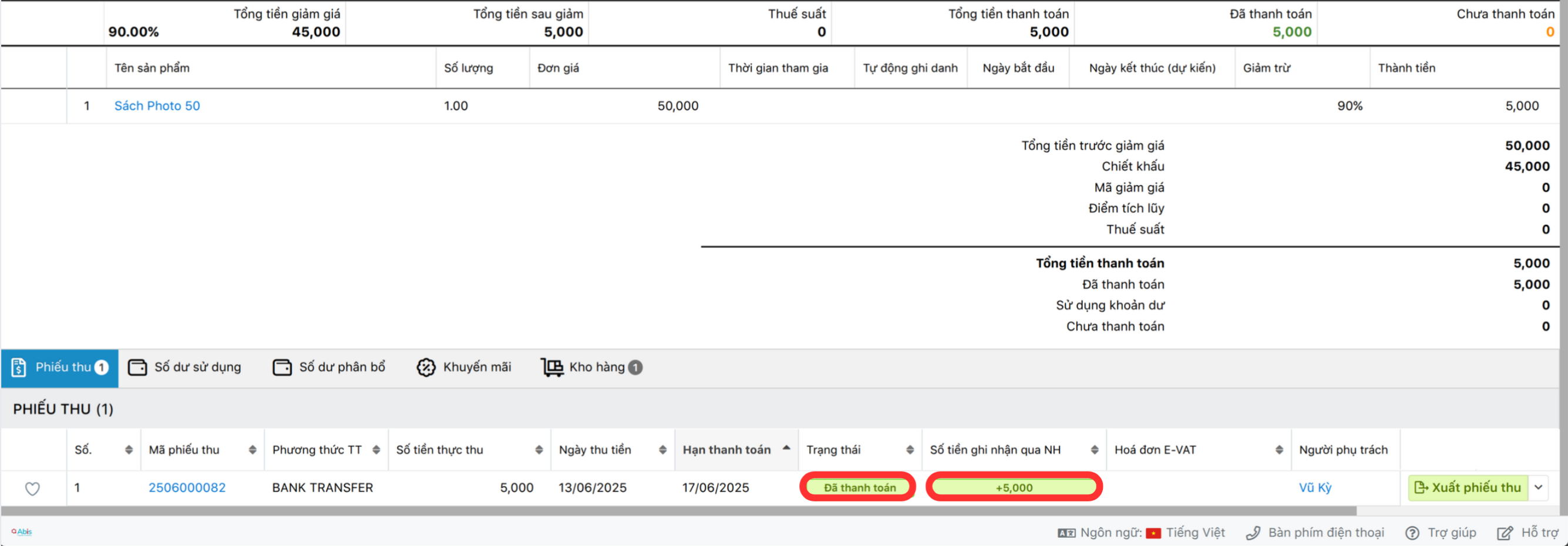The width and height of the screenshot is (1568, 546).
Task: Select the Khuyến mãi promotion tab
Action: click(x=465, y=368)
